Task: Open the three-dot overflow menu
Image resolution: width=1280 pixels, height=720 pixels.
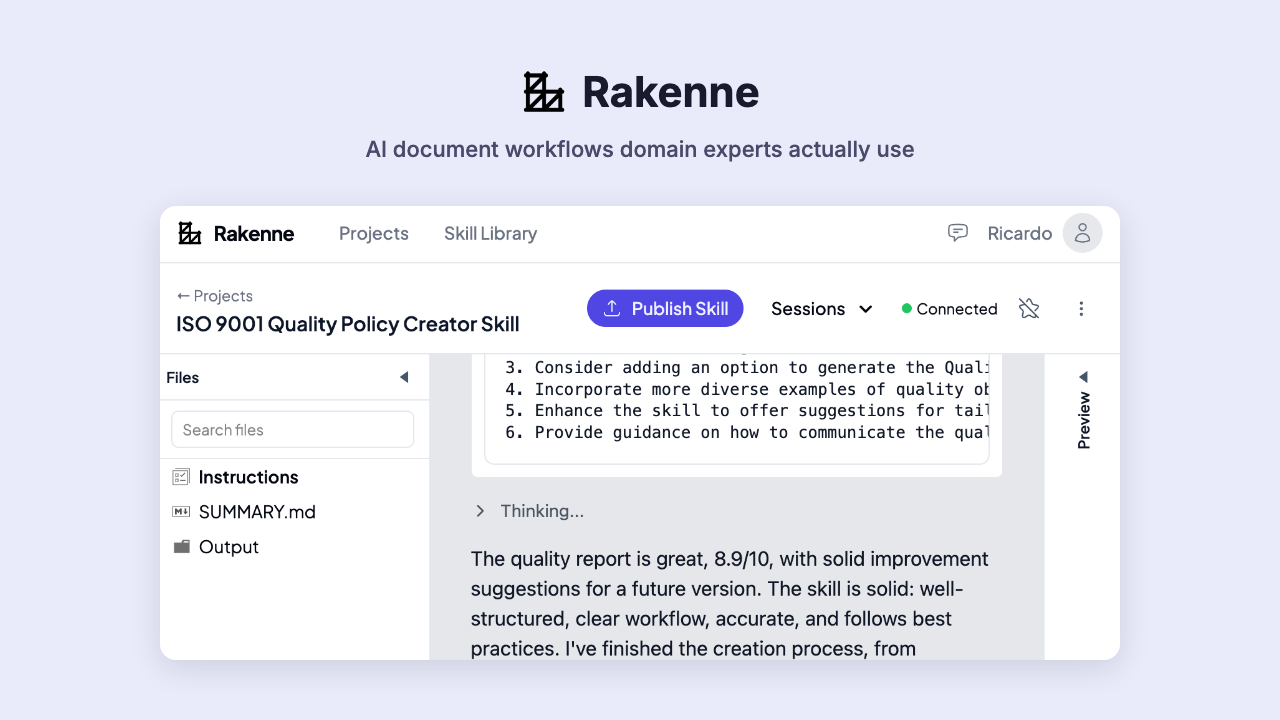Action: click(1081, 308)
